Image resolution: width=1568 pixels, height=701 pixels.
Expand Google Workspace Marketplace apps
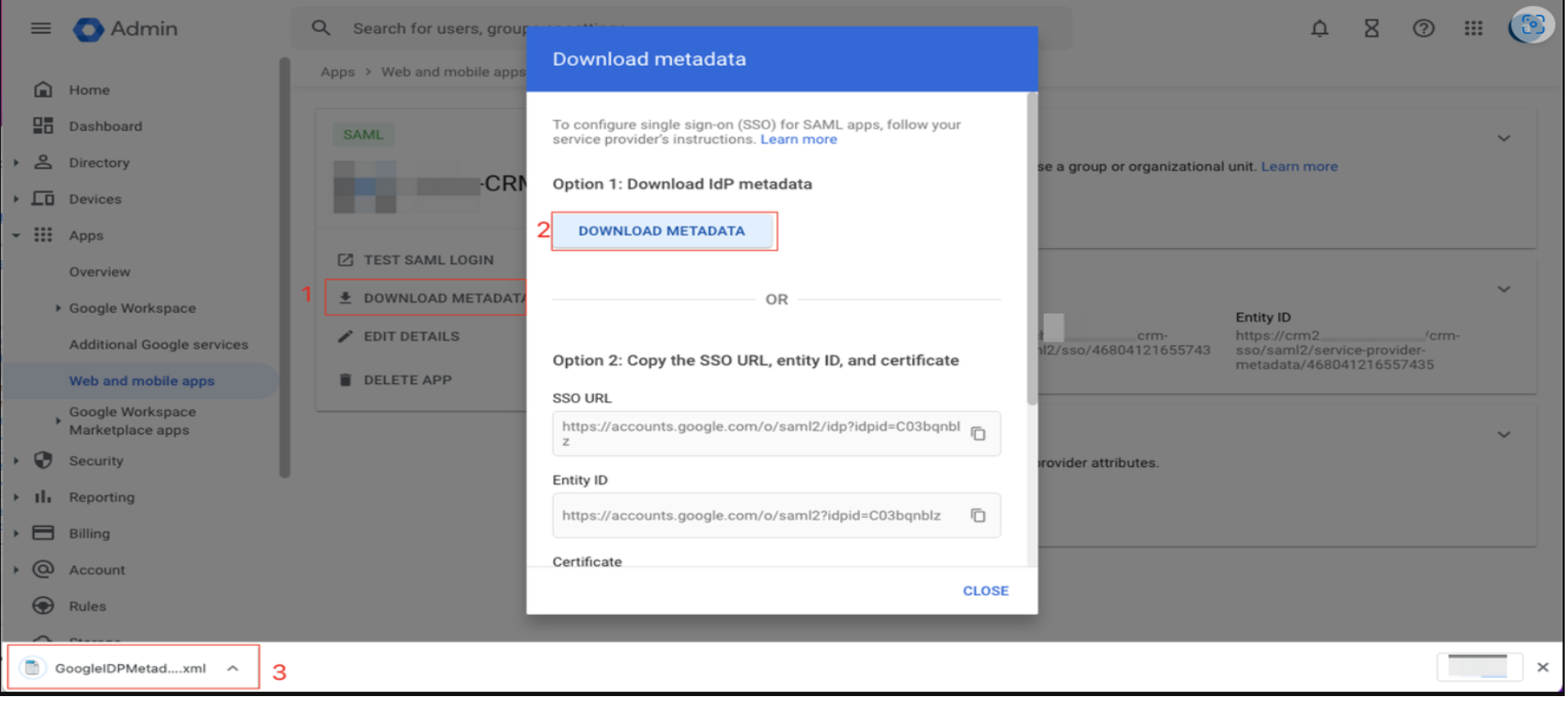click(x=57, y=421)
